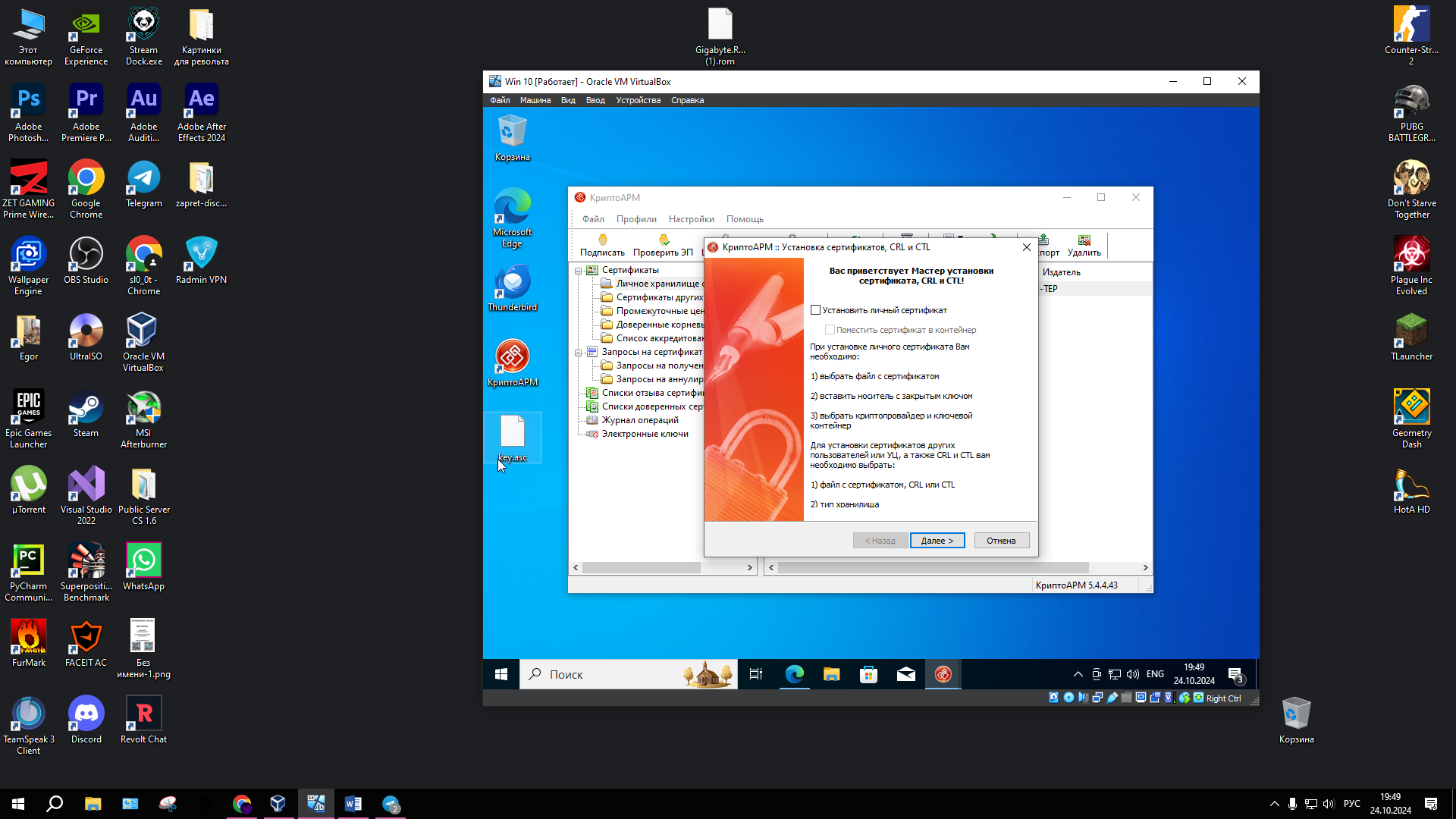Click the 'Подписать' toolbar button in КриптоАРМ

pyautogui.click(x=602, y=246)
